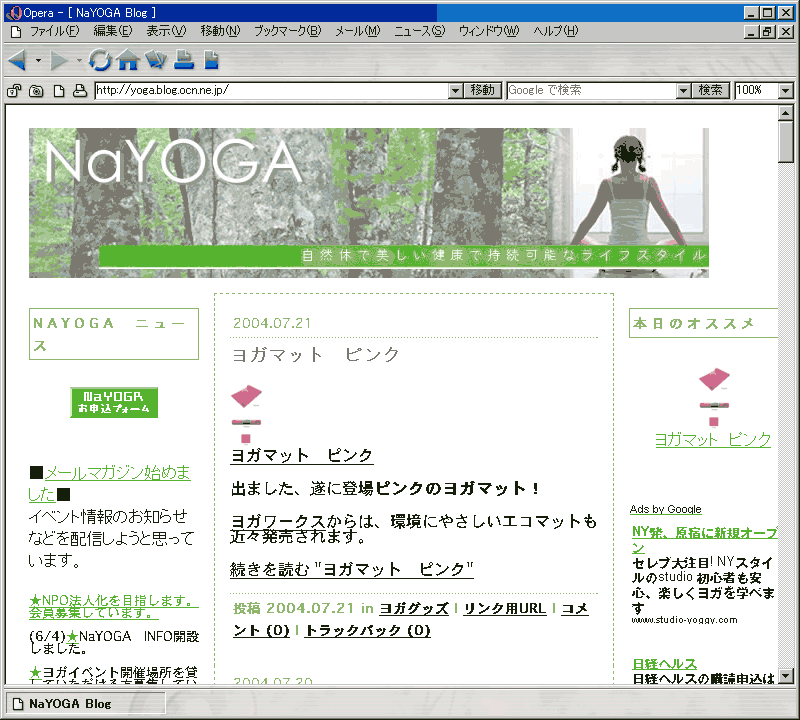This screenshot has height=720, width=800.
Task: Expand the address bar URL dropdown
Action: 456,91
